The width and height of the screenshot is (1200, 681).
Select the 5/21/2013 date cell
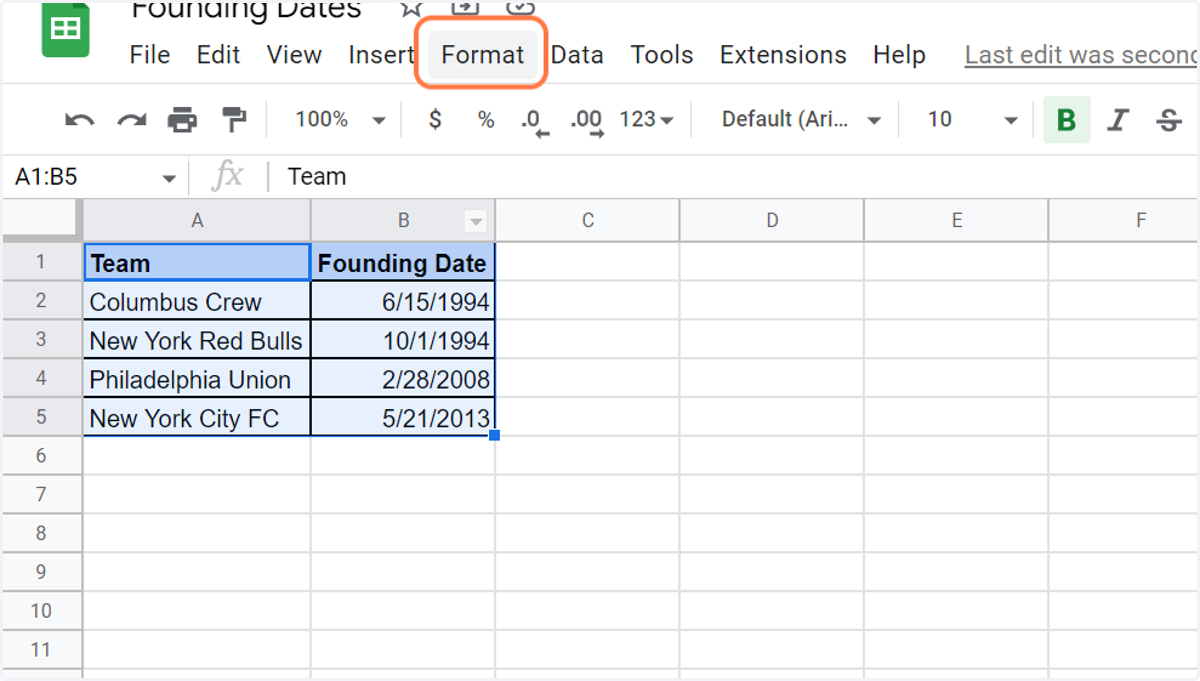[x=403, y=418]
